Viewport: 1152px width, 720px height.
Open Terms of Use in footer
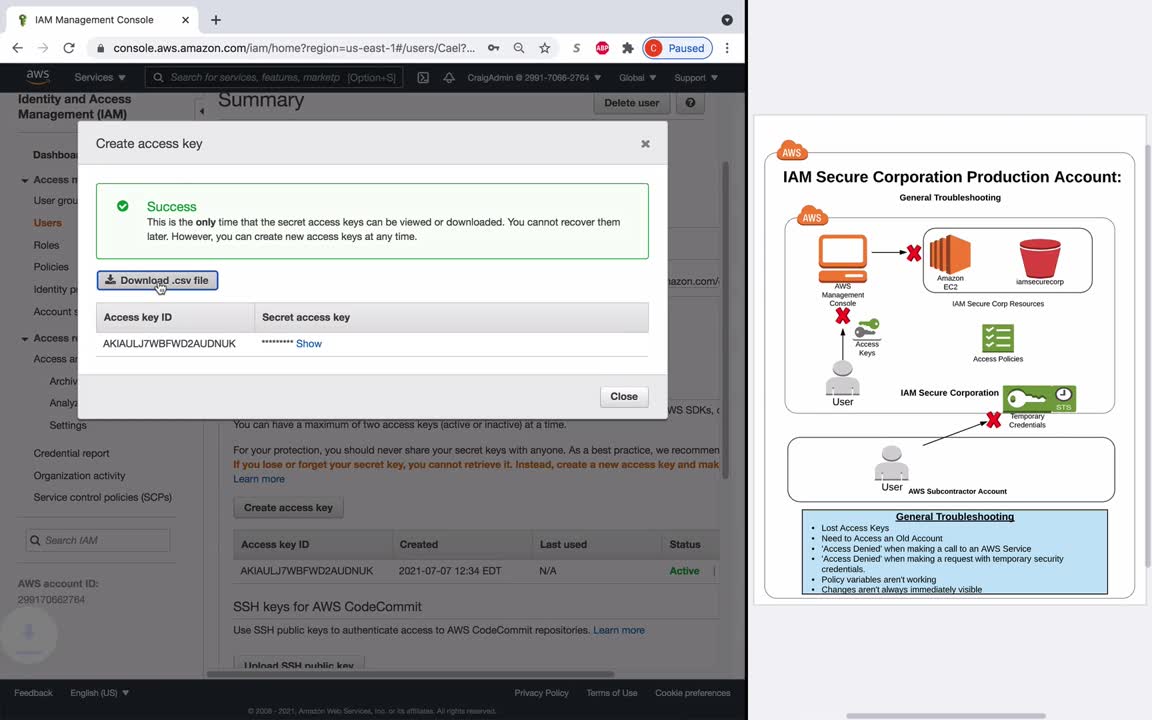(x=612, y=693)
